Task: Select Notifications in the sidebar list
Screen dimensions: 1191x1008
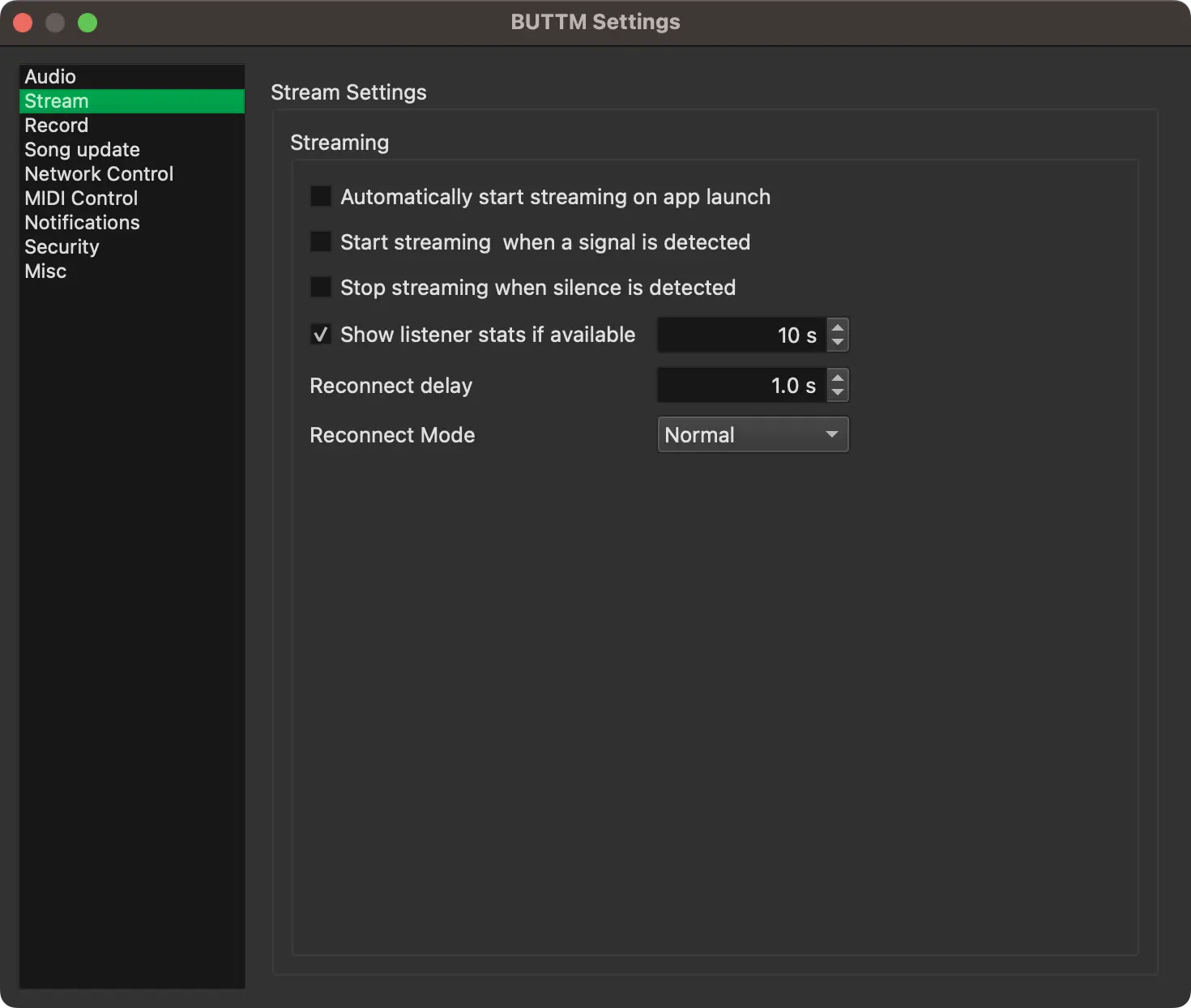Action: [82, 223]
